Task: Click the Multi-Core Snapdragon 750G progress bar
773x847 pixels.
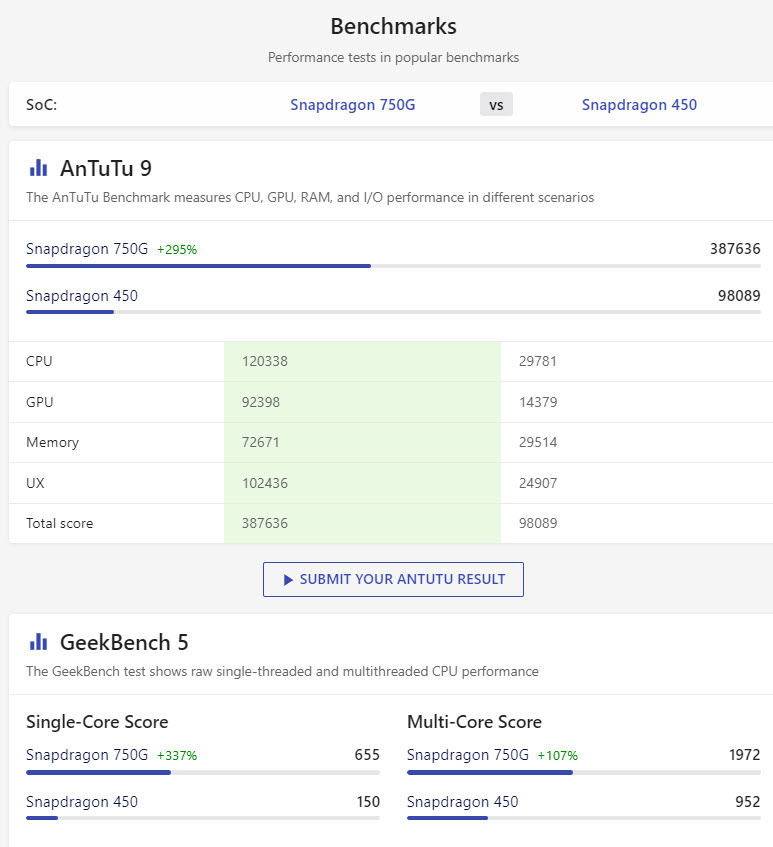Action: [x=584, y=772]
